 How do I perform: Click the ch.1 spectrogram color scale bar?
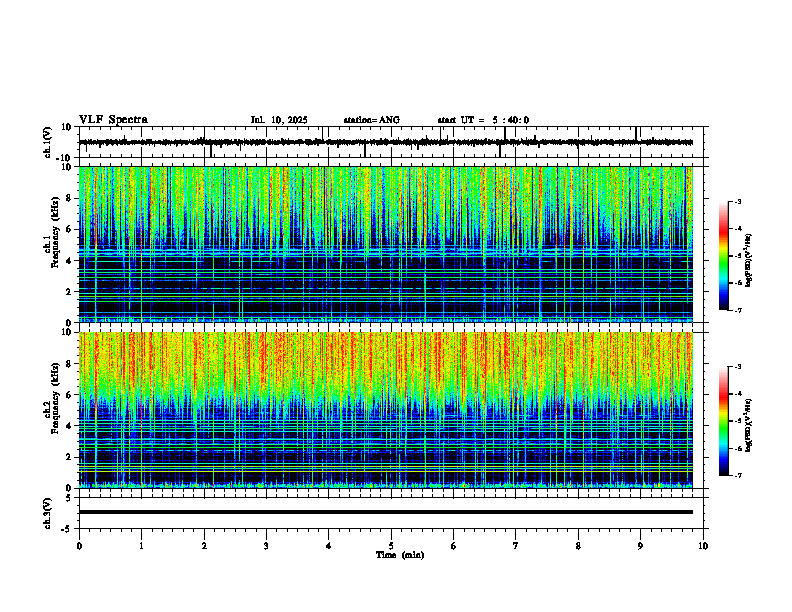(x=723, y=255)
